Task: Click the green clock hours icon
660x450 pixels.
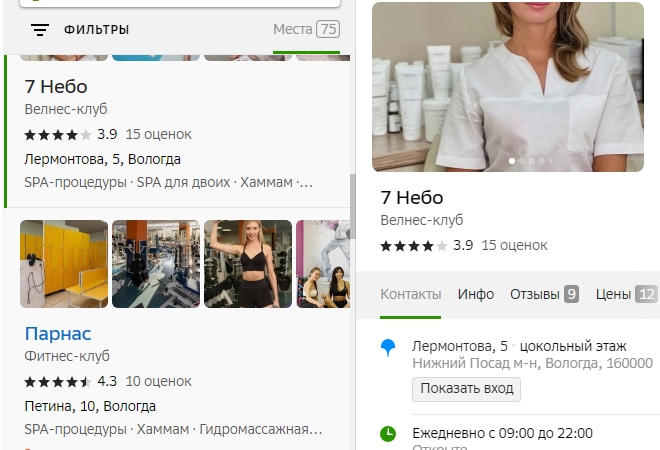Action: (x=388, y=434)
